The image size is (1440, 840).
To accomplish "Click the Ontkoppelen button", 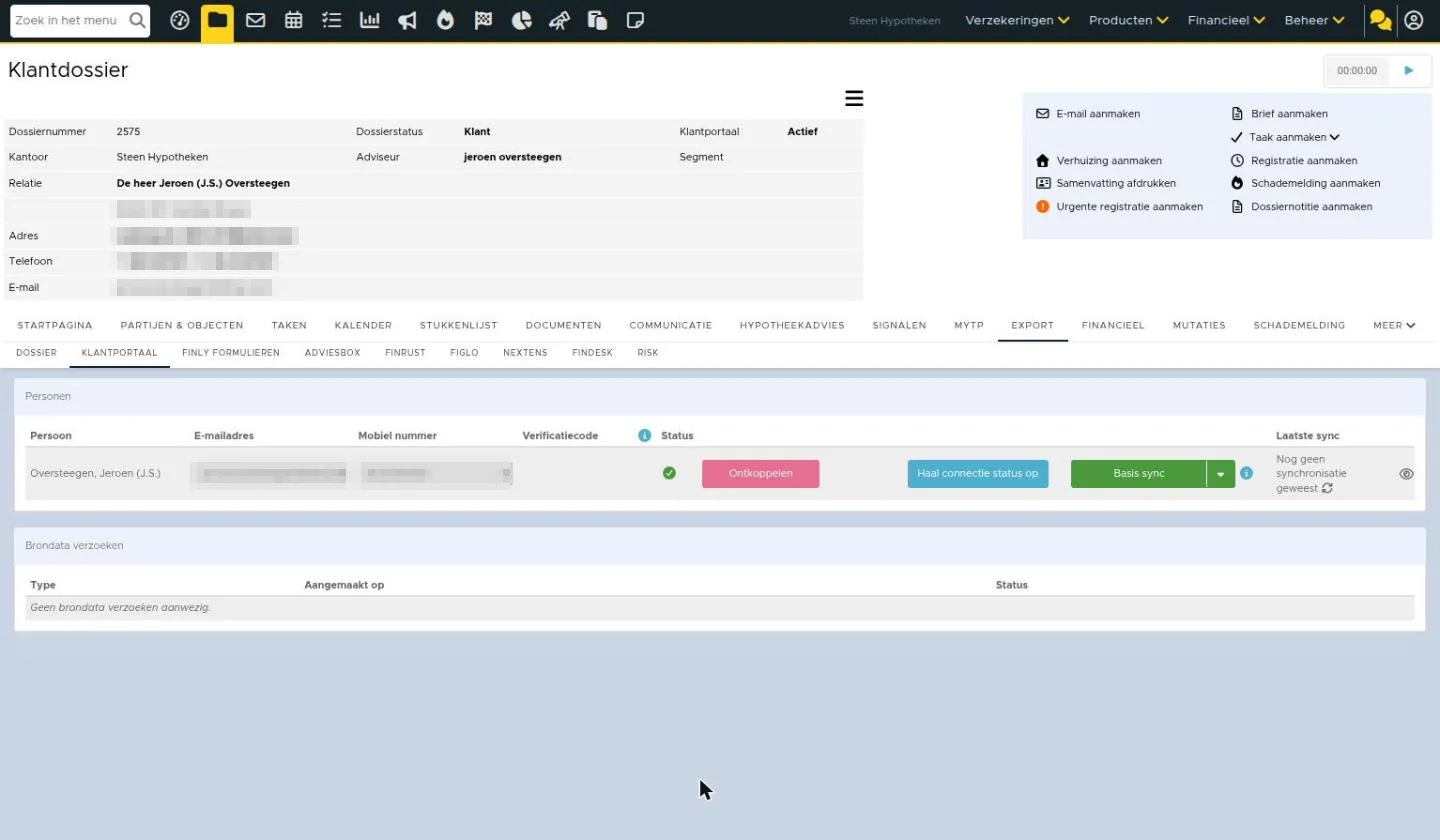I will (x=760, y=474).
